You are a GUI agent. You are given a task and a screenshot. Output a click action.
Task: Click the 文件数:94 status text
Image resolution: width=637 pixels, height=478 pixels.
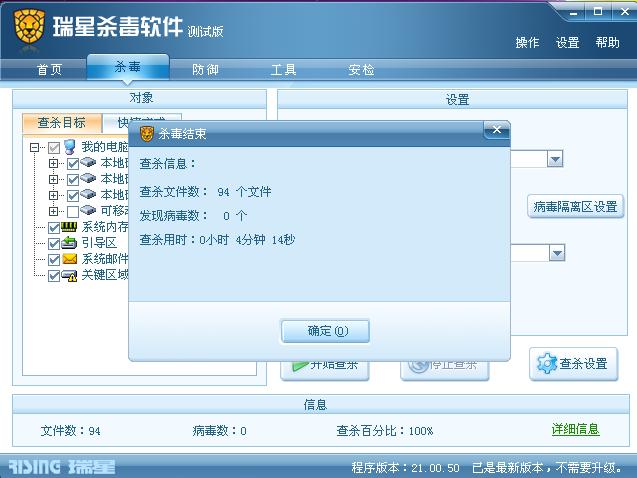pos(70,430)
